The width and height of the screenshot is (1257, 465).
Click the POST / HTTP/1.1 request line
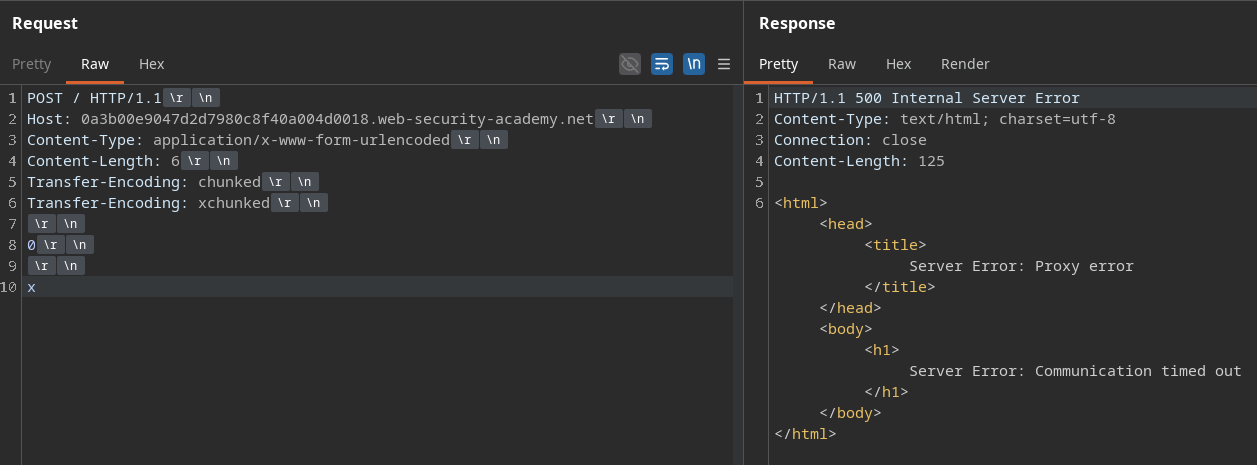click(x=94, y=98)
